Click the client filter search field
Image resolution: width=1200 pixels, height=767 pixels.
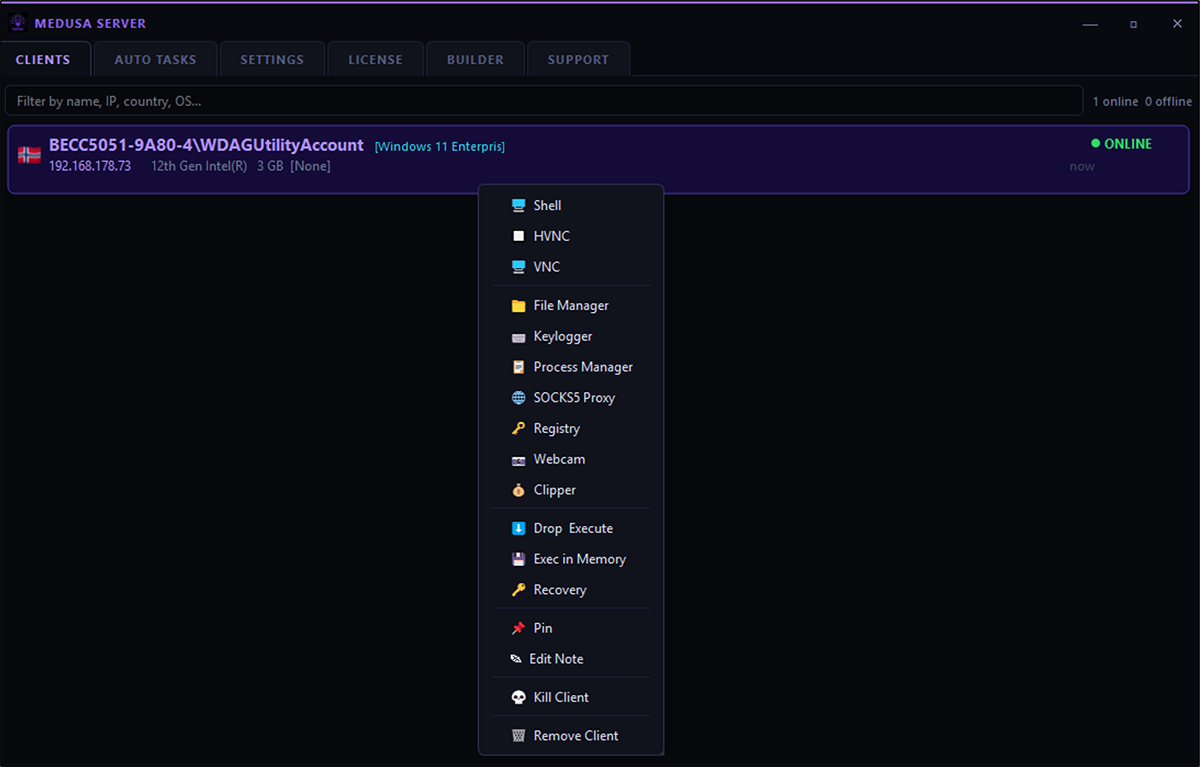[x=544, y=101]
